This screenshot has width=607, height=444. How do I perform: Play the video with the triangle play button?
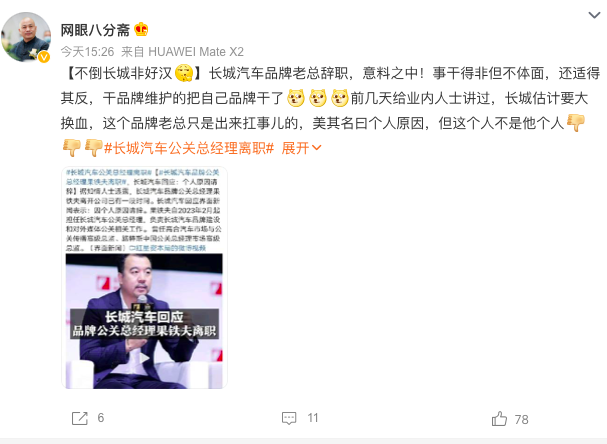[x=144, y=358]
